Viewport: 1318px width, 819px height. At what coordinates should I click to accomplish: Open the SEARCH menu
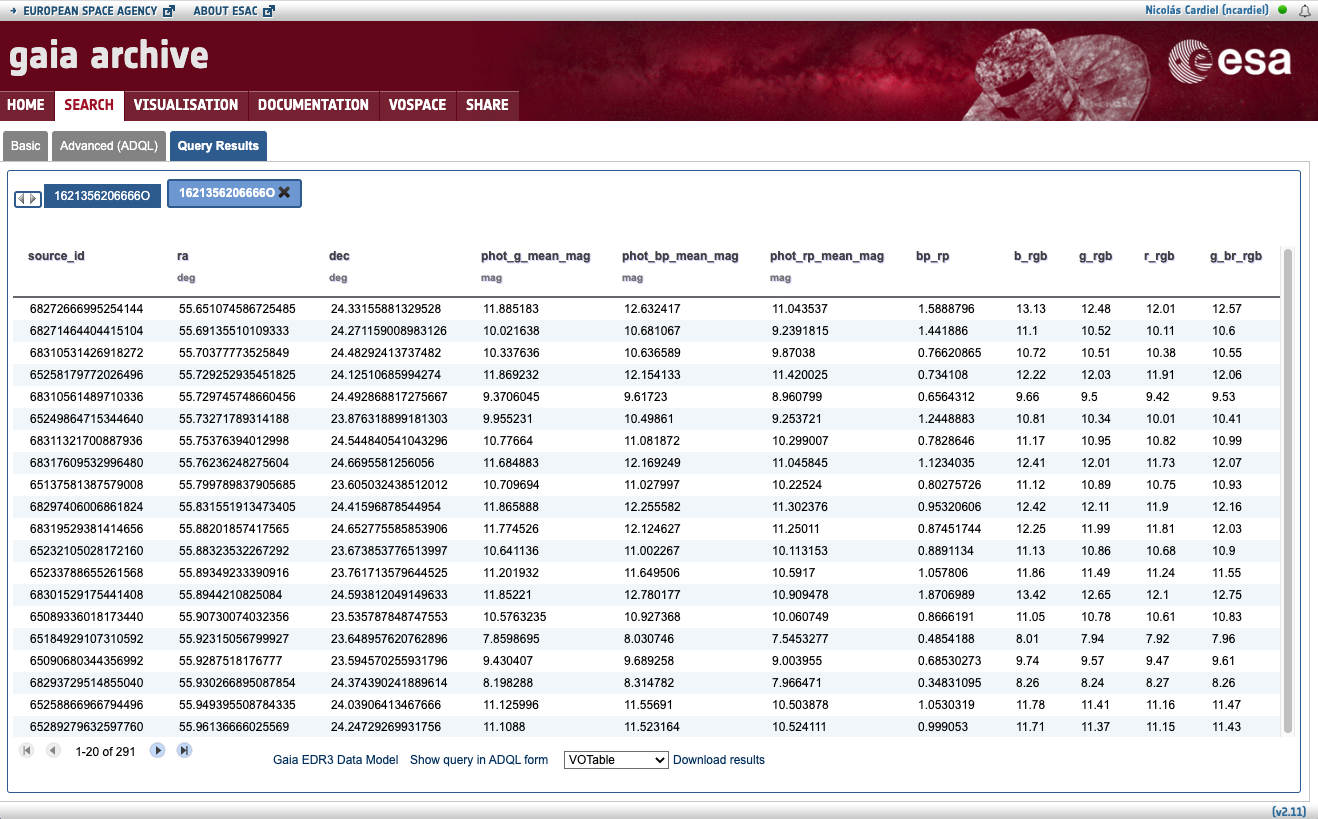(89, 105)
